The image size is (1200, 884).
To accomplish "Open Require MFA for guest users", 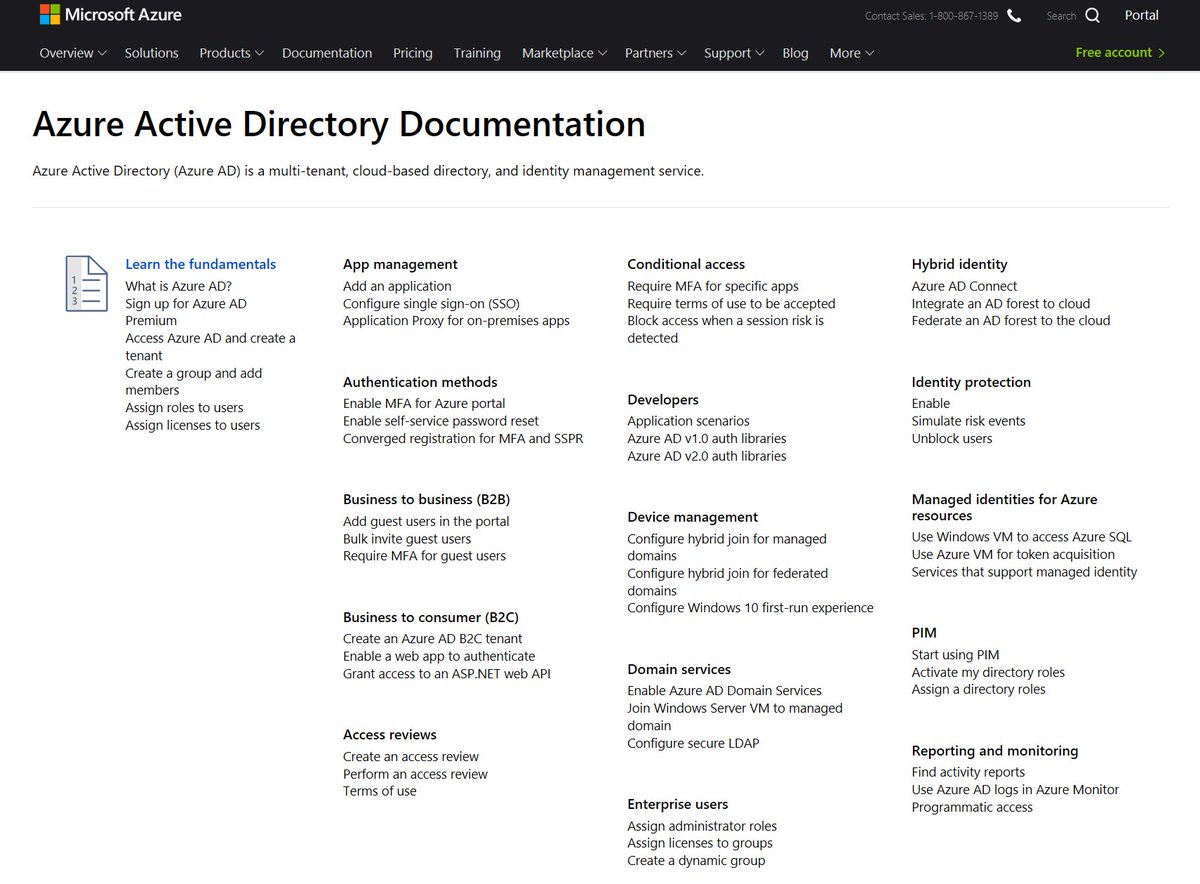I will (424, 556).
